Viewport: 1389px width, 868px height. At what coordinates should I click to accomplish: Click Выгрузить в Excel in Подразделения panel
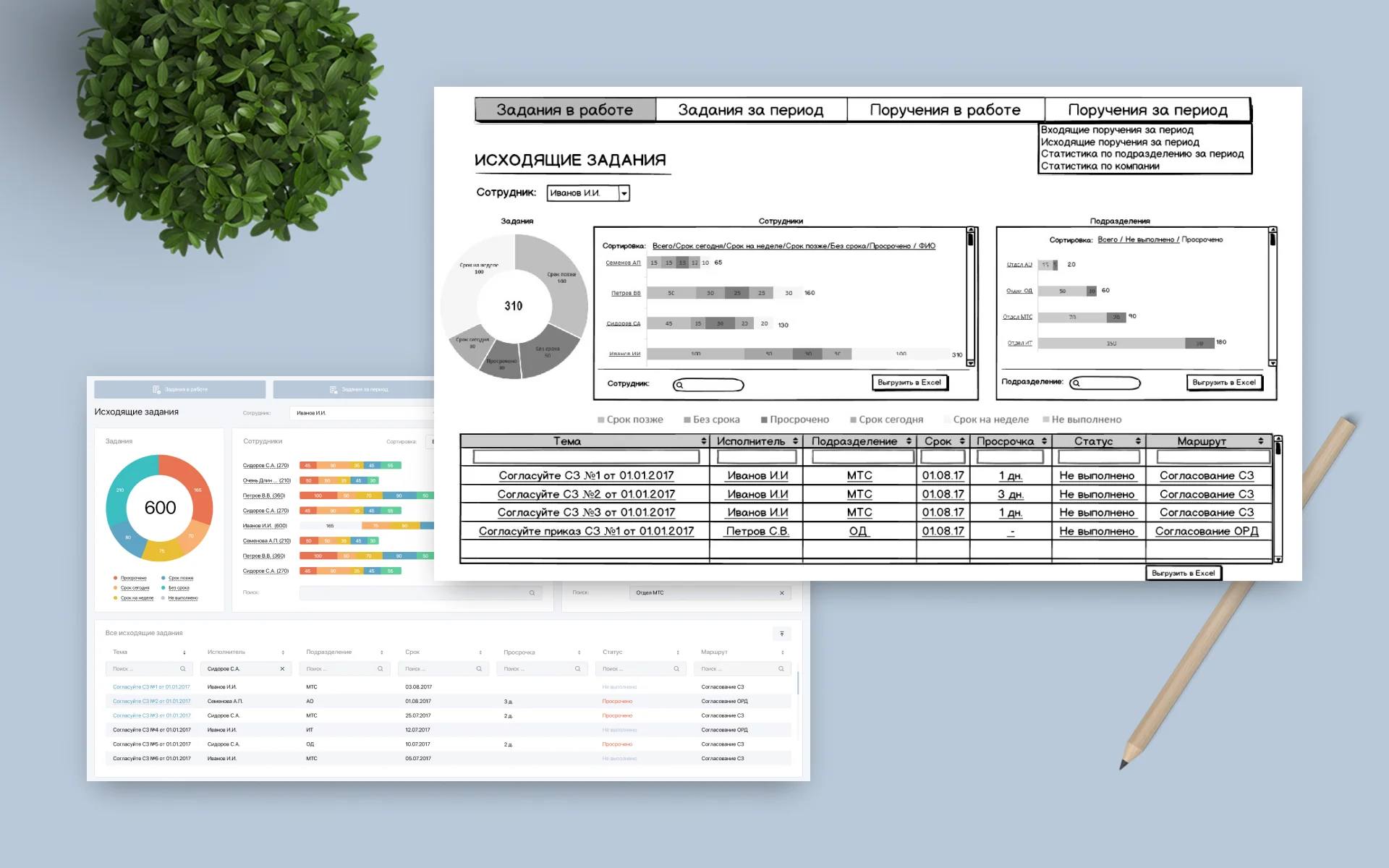pyautogui.click(x=1224, y=383)
